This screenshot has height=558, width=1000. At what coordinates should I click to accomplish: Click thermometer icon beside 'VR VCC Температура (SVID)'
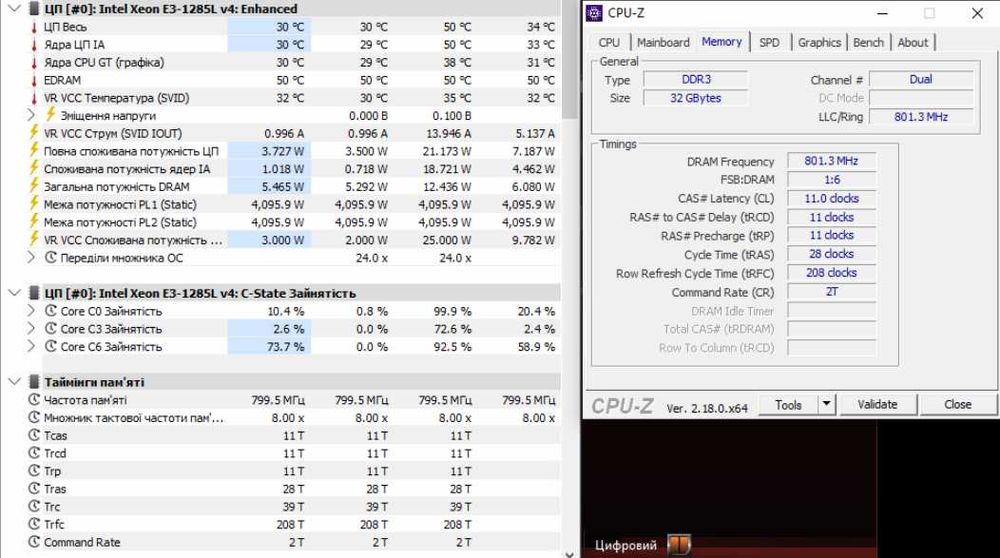coord(34,98)
